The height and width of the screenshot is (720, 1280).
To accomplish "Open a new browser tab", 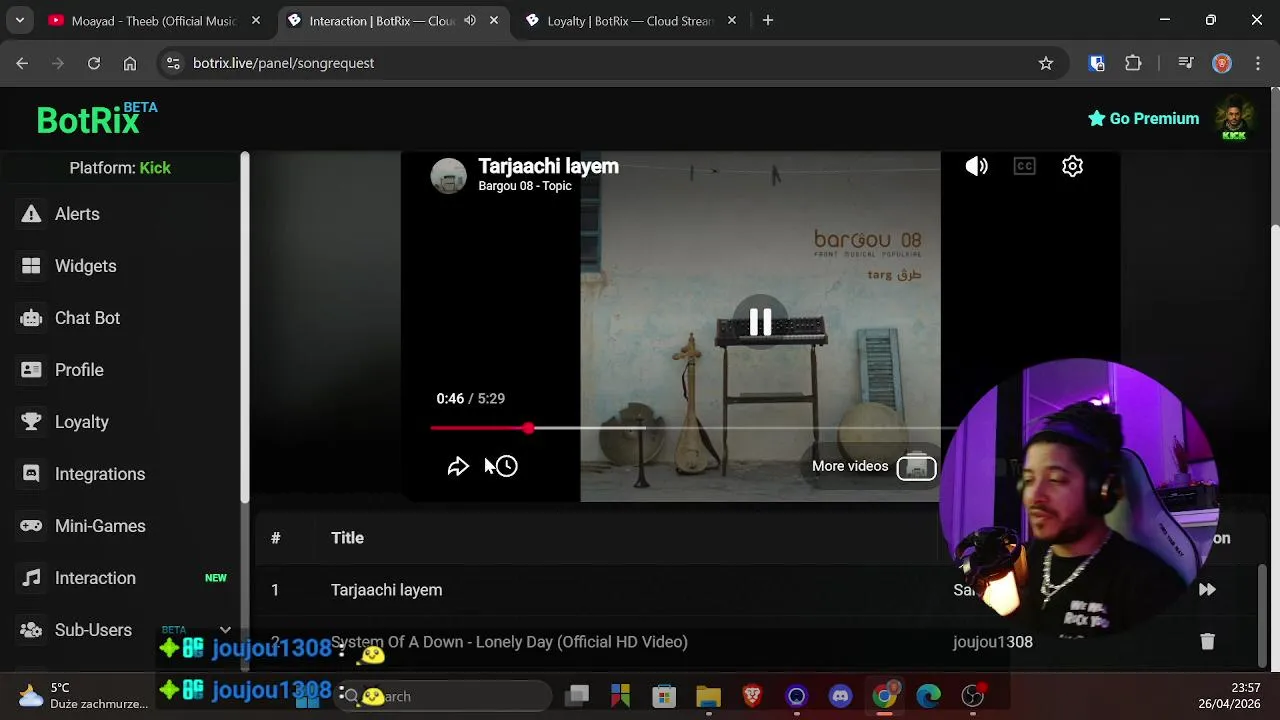I will click(x=768, y=20).
